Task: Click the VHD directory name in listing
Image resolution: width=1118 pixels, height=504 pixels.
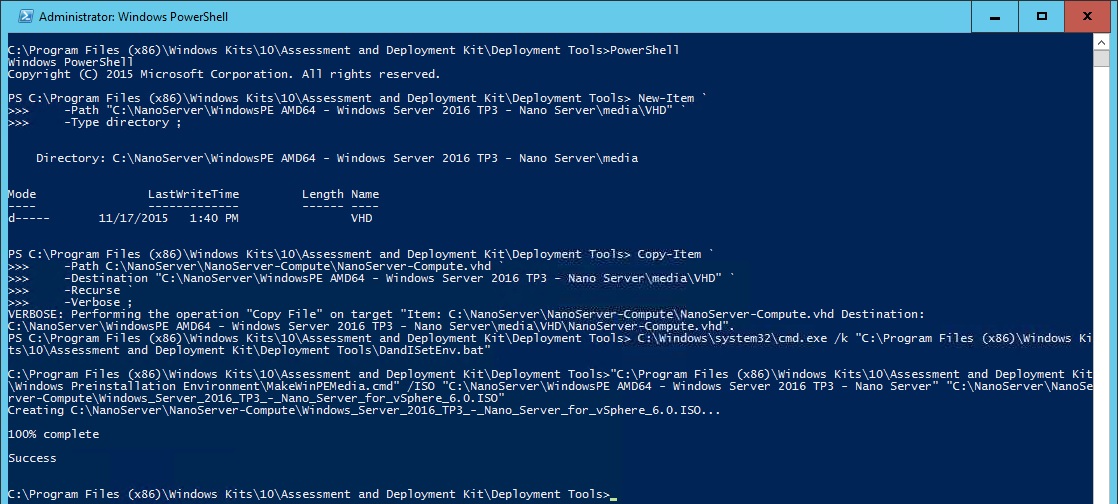Action: [x=361, y=218]
